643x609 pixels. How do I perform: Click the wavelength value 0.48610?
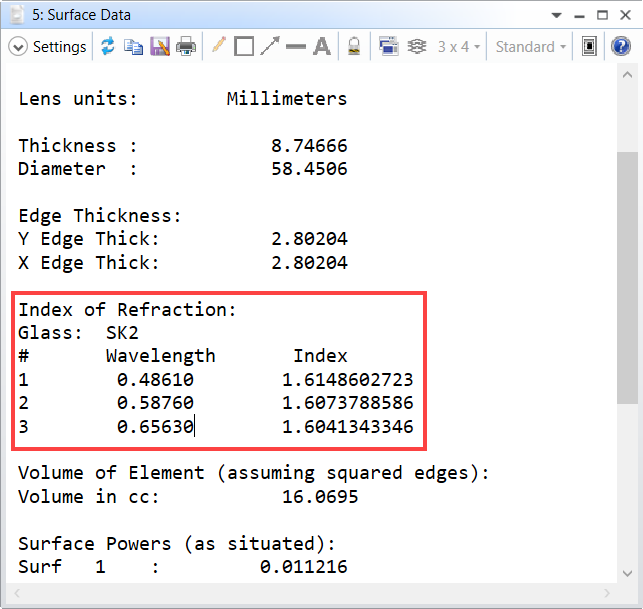tap(155, 380)
